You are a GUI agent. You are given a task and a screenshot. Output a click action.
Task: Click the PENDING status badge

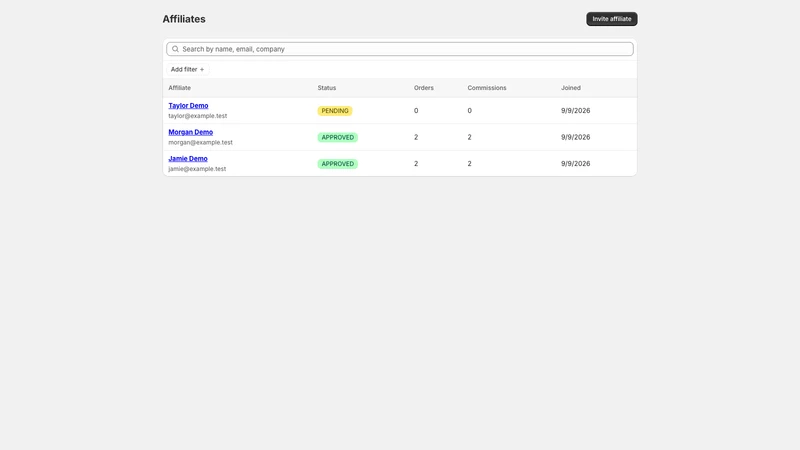pos(335,111)
